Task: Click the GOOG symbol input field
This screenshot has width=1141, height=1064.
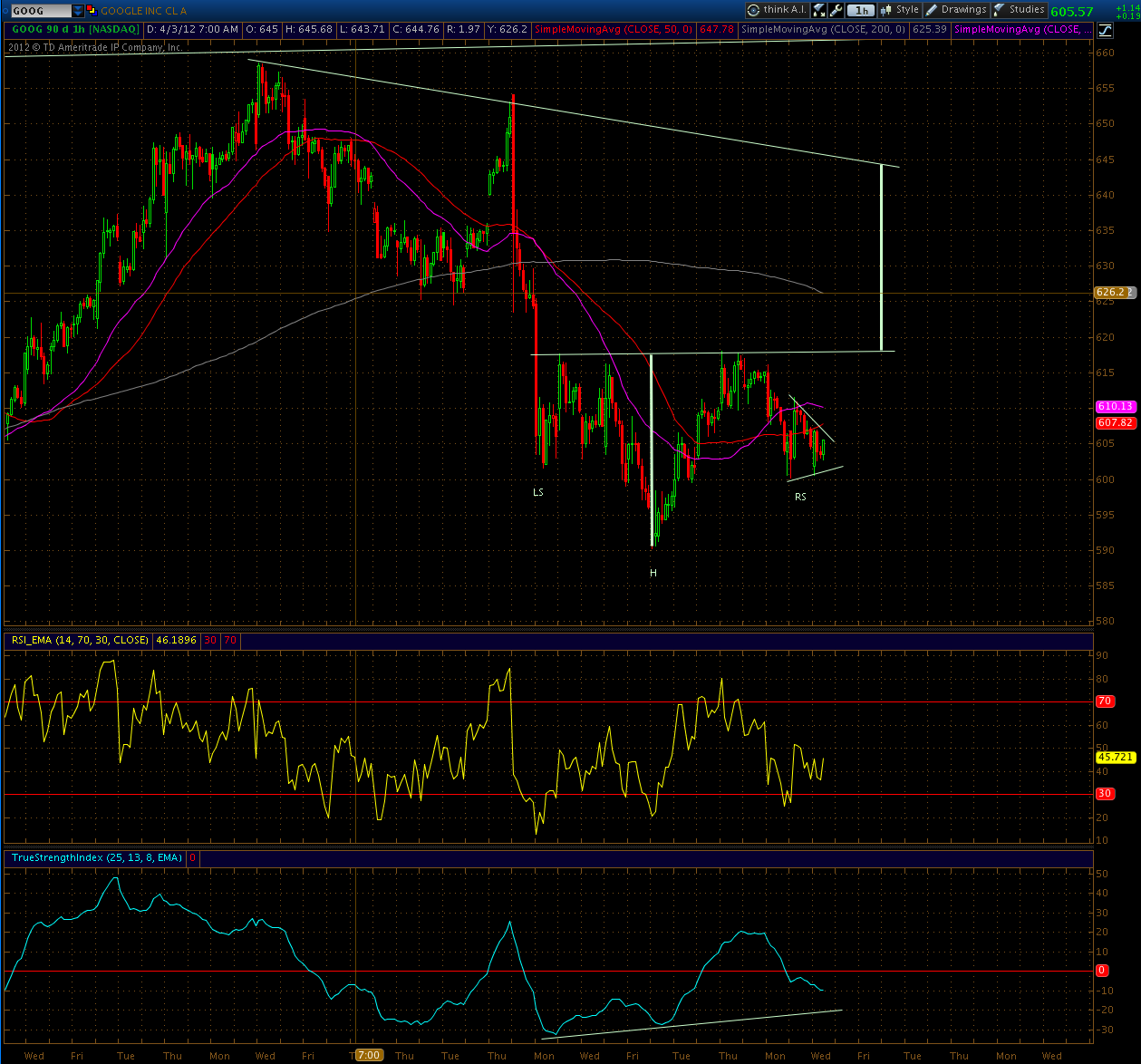Action: [x=40, y=11]
